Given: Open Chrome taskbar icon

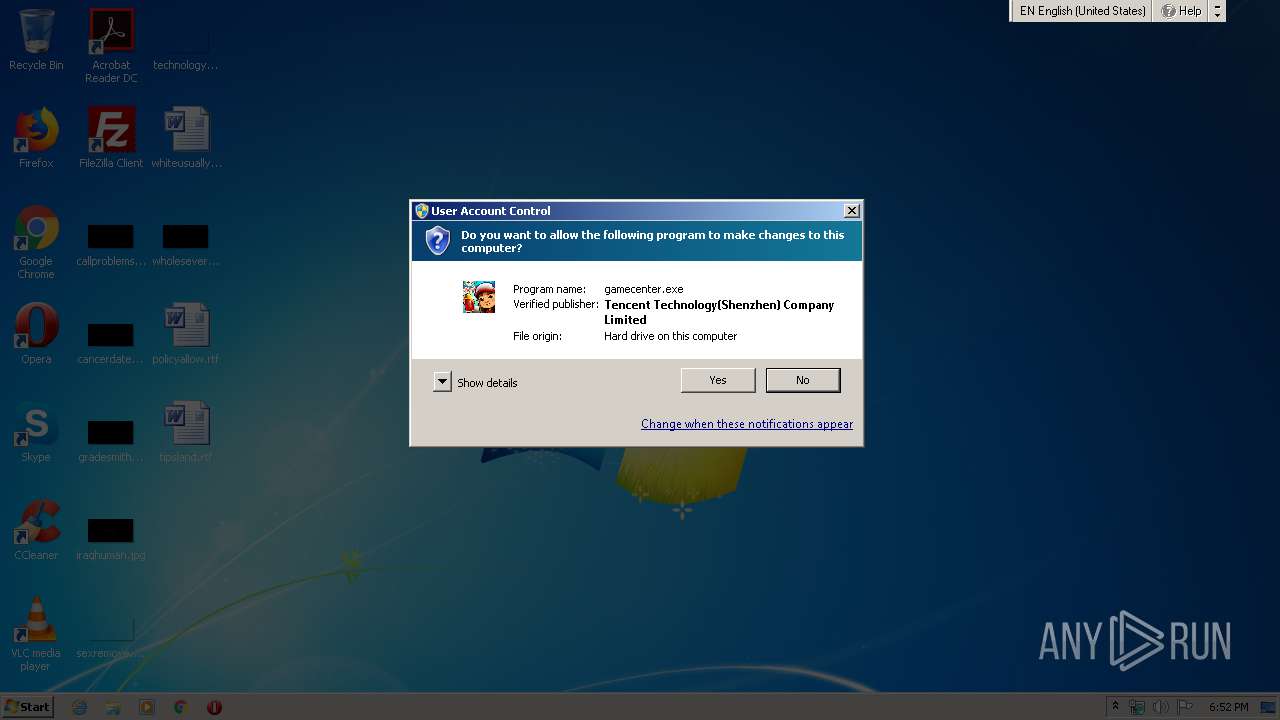Looking at the screenshot, I should (180, 707).
